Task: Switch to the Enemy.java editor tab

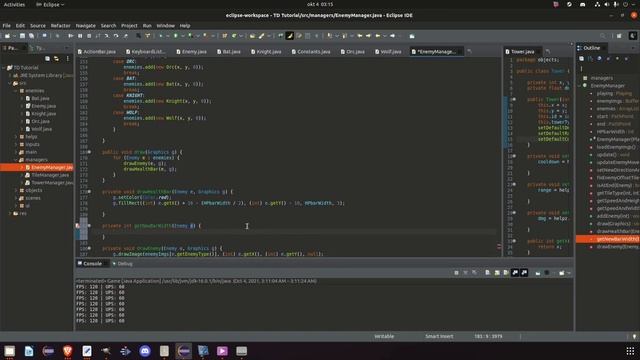Action: pos(191,52)
